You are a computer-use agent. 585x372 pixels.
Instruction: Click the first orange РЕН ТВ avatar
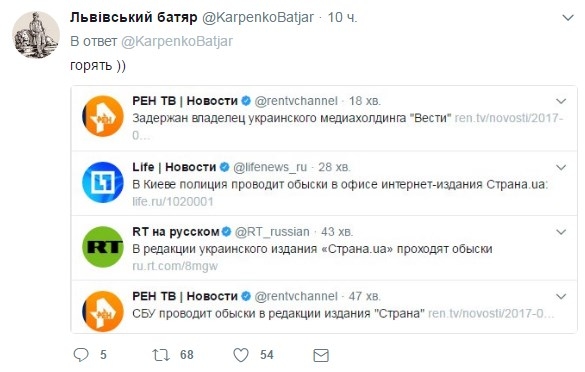[x=103, y=116]
